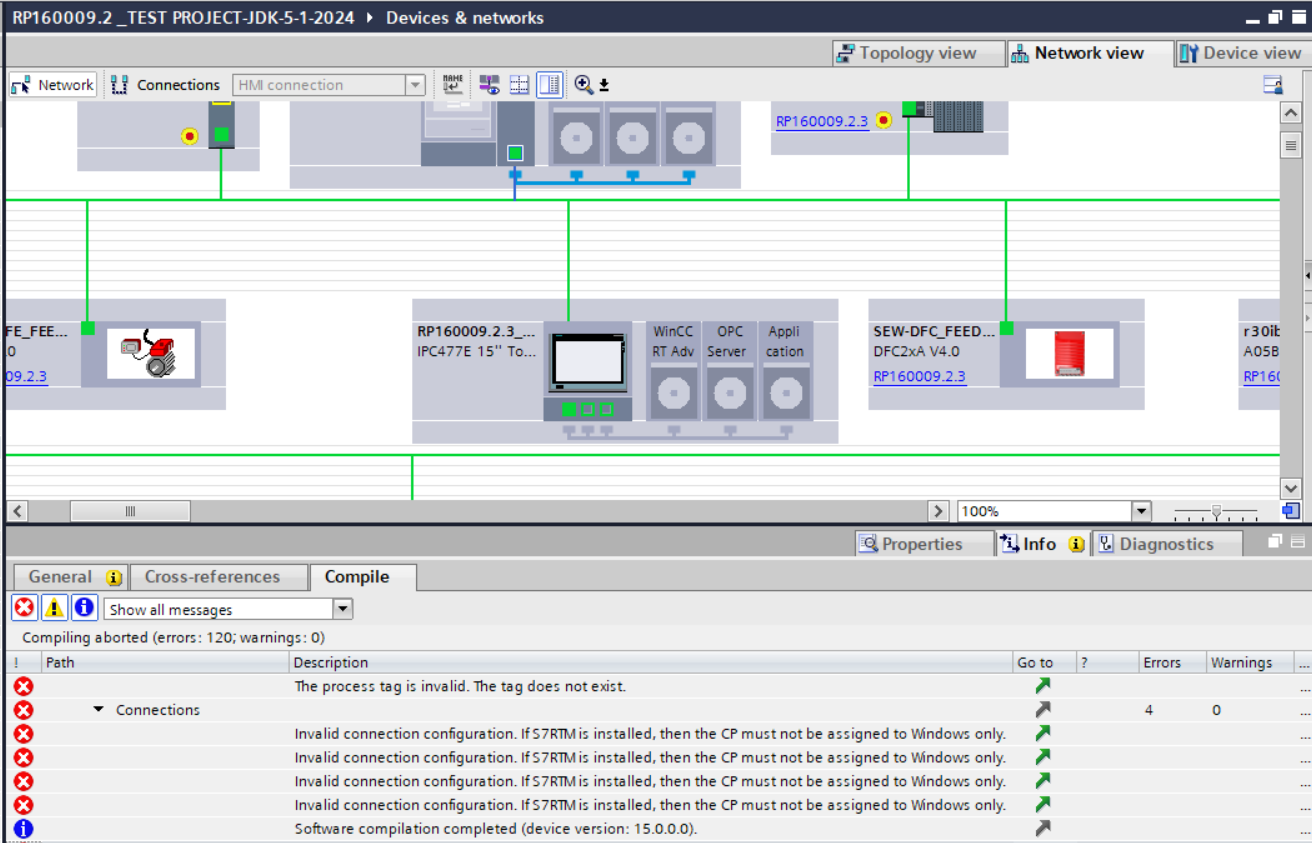Switch to the Topology view tab

pyautogui.click(x=906, y=53)
